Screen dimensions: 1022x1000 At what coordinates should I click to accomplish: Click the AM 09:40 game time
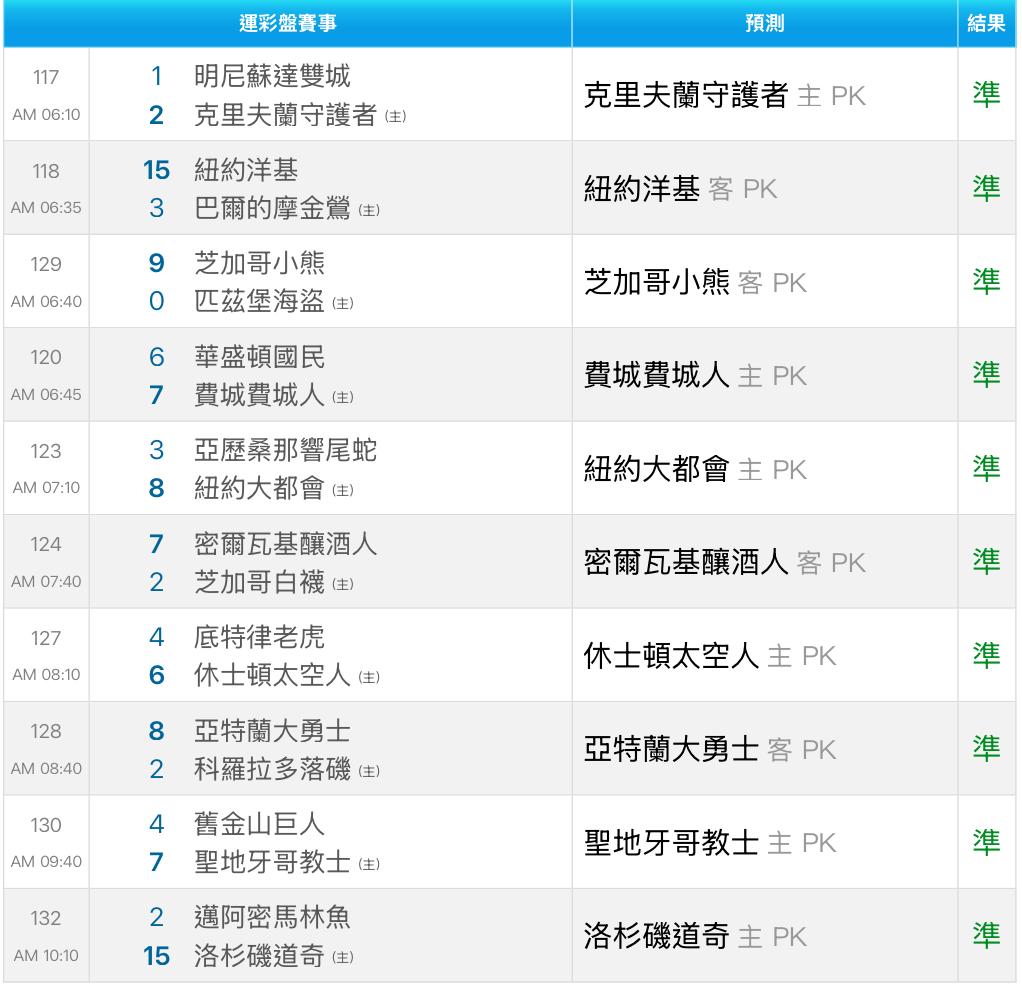(x=46, y=862)
